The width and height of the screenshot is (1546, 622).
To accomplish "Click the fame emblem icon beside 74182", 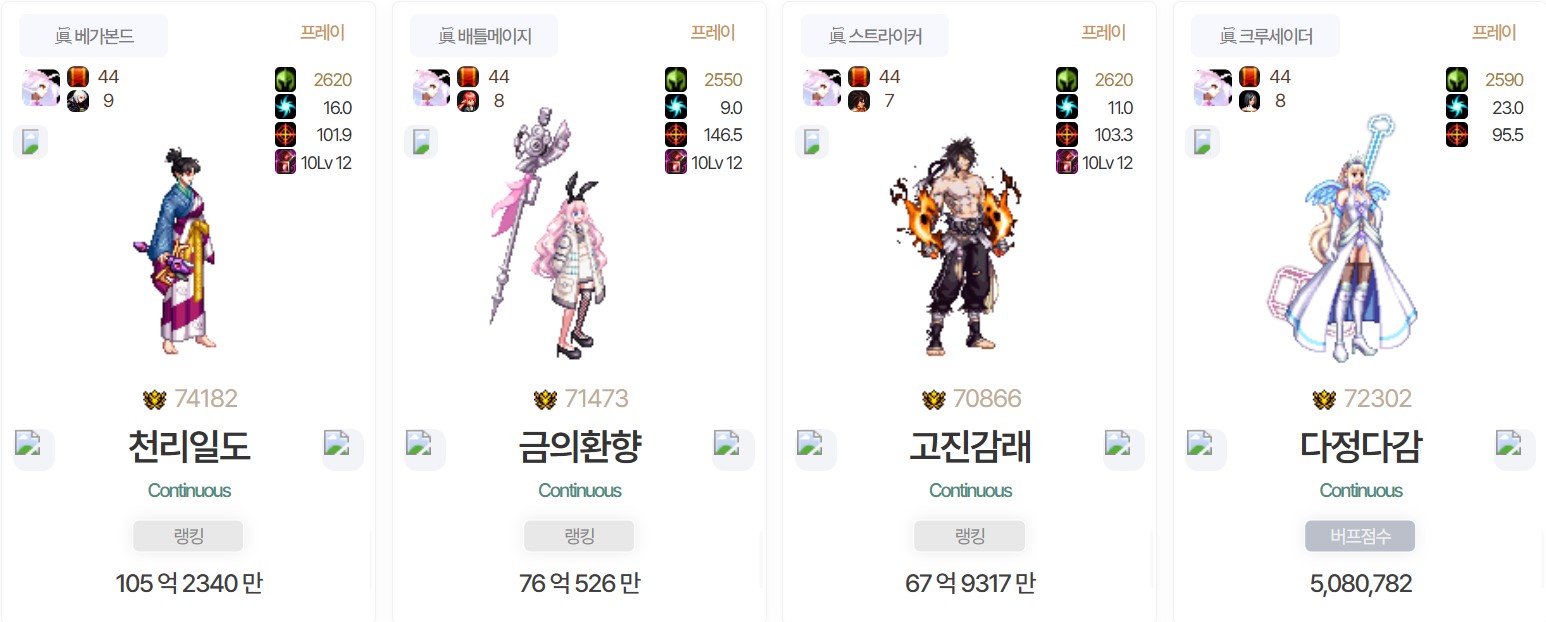I will [x=154, y=400].
